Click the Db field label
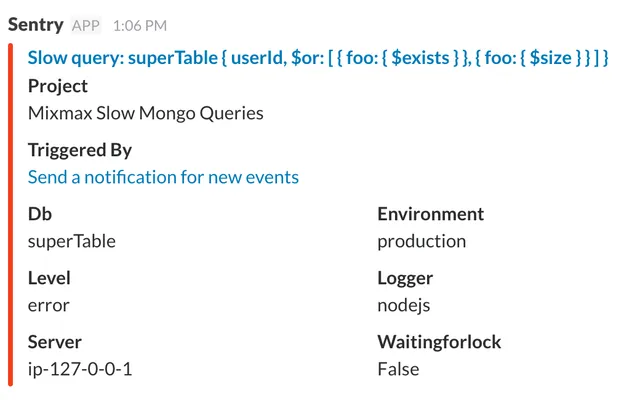The image size is (640, 400). tap(40, 214)
